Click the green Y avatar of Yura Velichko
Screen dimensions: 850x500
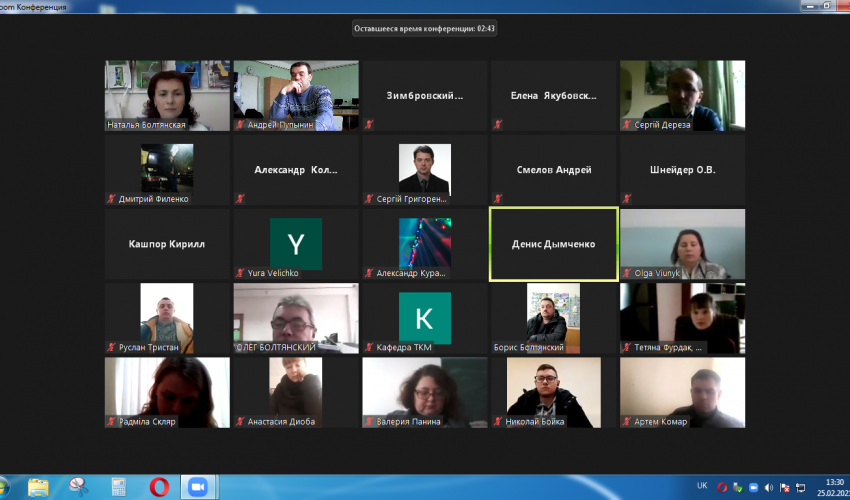[296, 244]
